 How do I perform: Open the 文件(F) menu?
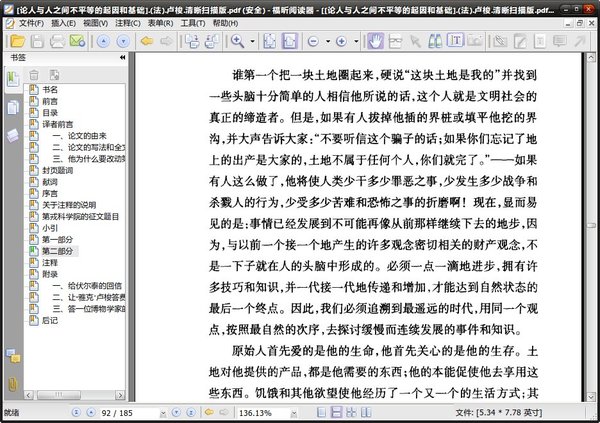point(30,21)
